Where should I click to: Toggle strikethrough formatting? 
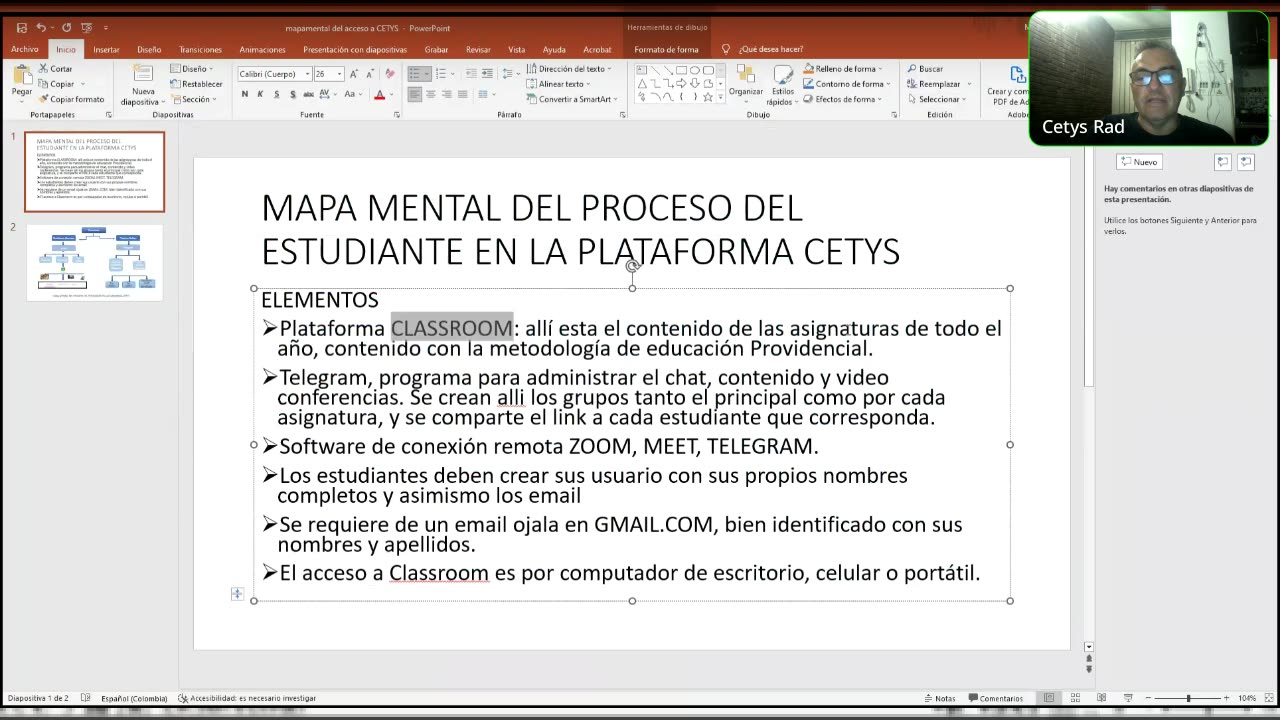[x=308, y=94]
